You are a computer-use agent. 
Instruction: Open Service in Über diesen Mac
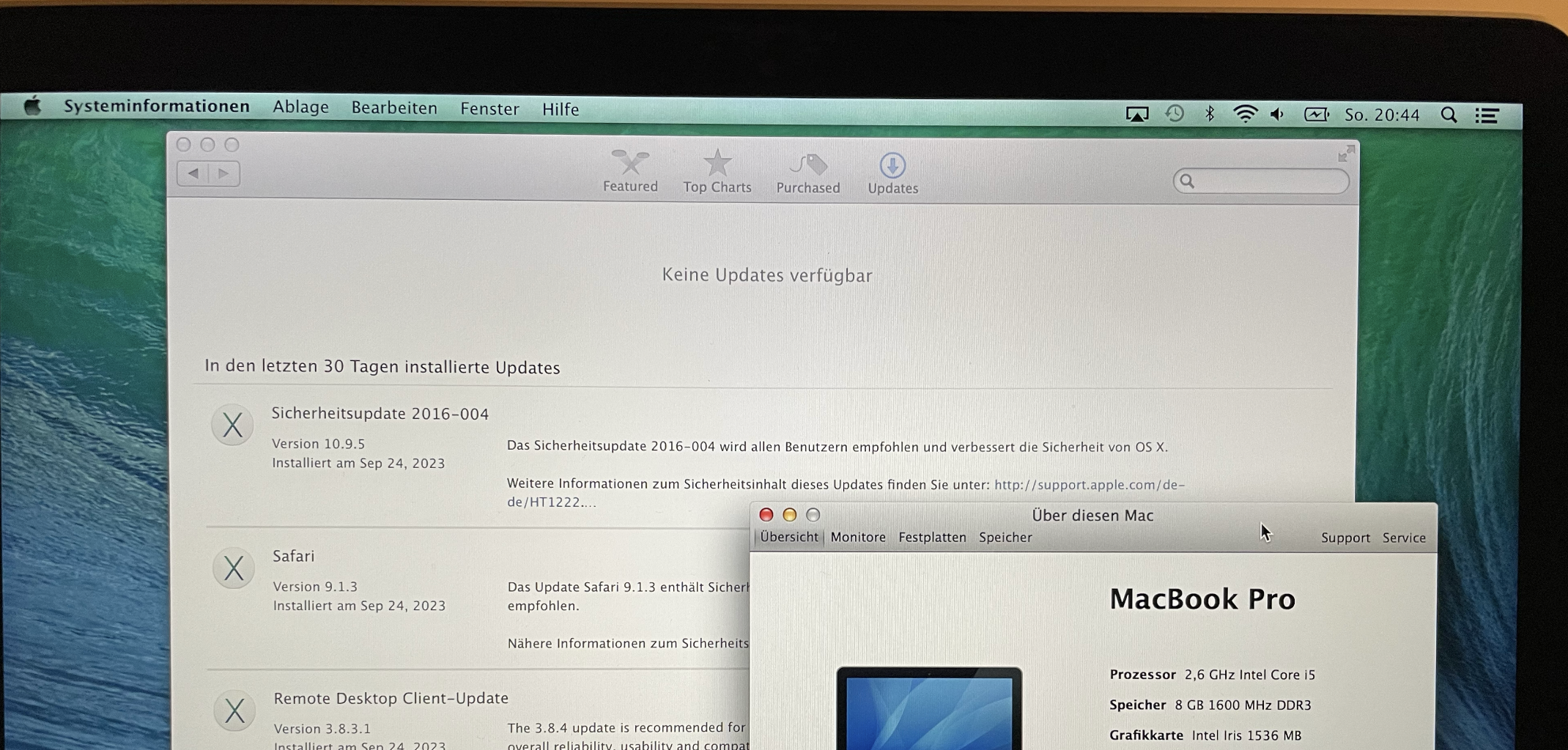[x=1404, y=538]
